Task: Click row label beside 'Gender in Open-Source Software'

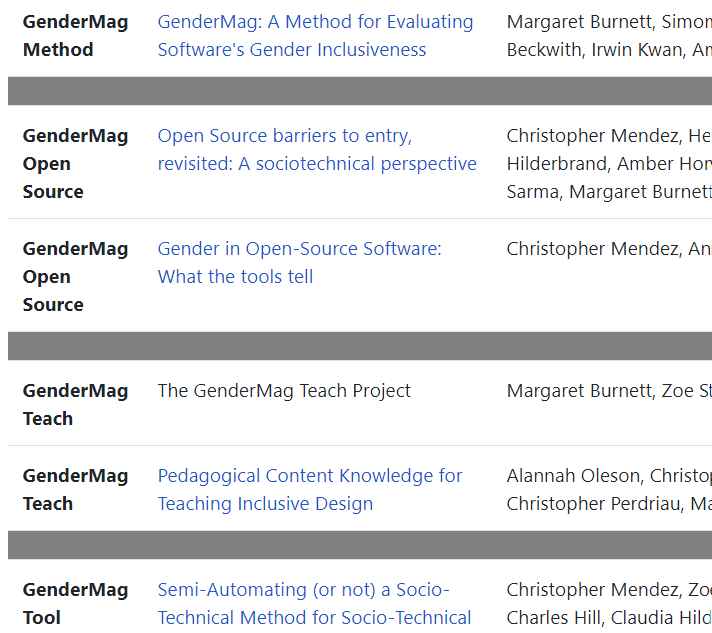Action: tap(75, 277)
